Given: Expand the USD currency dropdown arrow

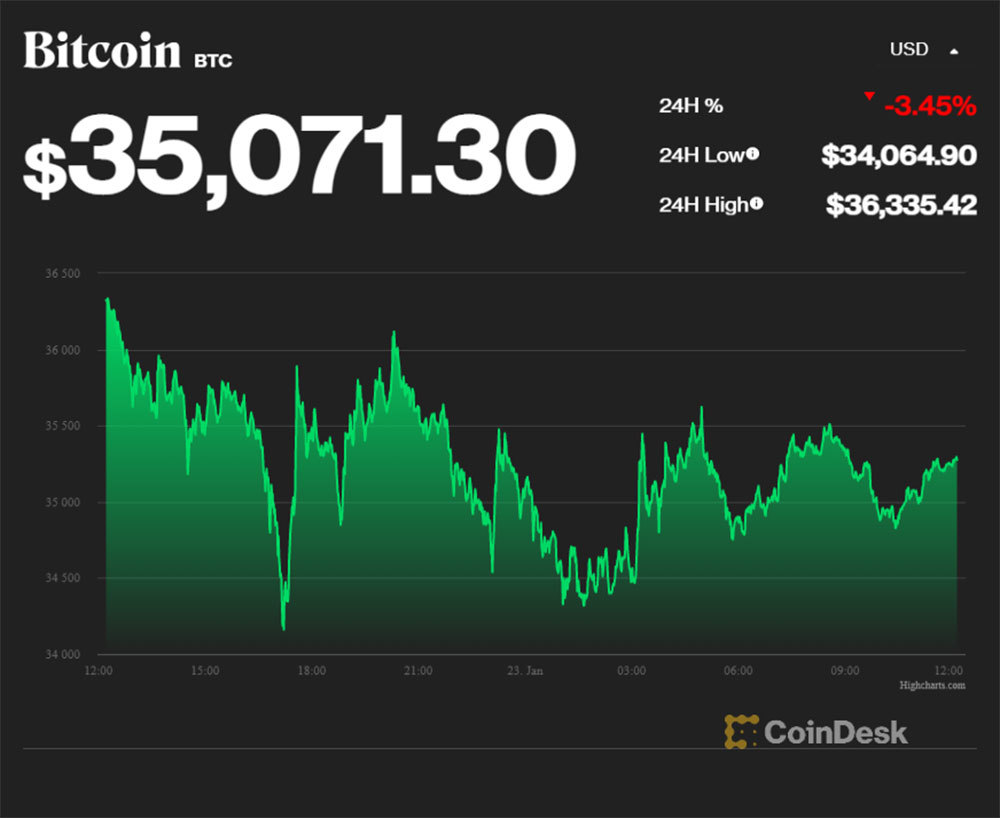Looking at the screenshot, I should pos(954,50).
